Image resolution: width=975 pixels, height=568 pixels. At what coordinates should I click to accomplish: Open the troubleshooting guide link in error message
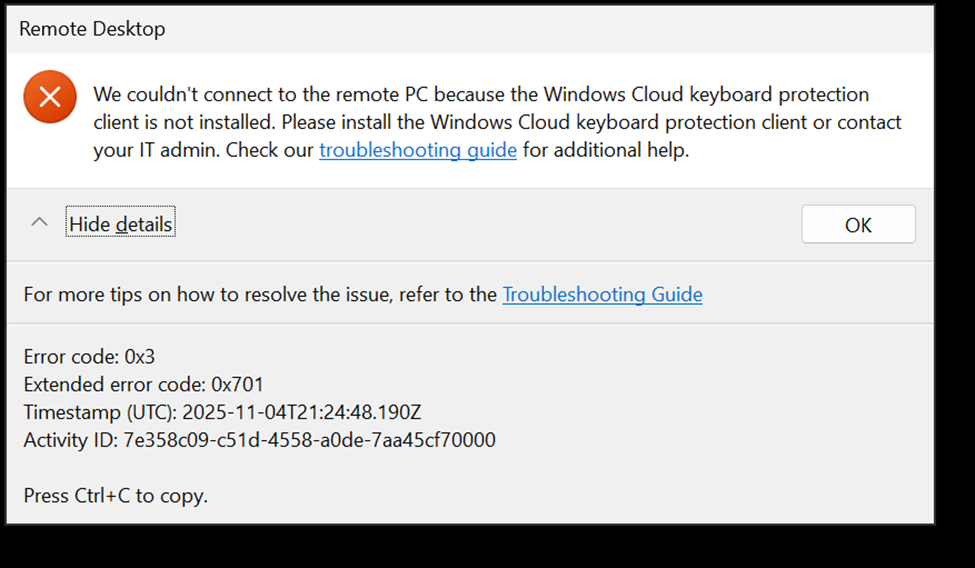418,151
